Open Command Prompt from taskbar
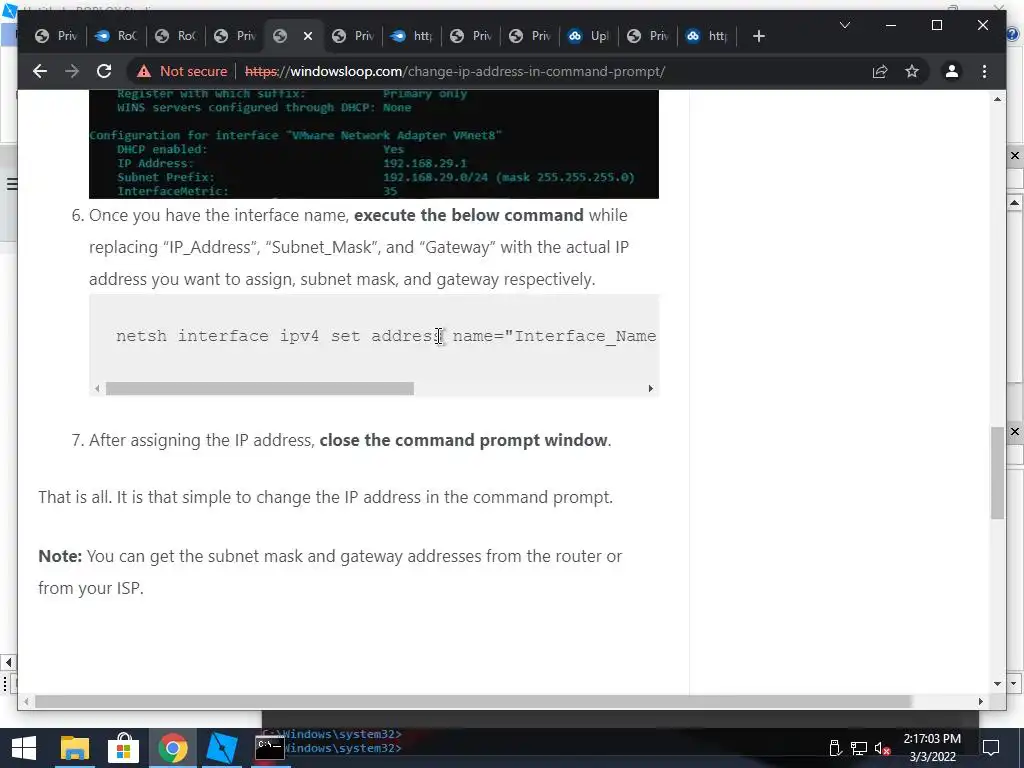Image resolution: width=1024 pixels, height=768 pixels. [x=270, y=748]
